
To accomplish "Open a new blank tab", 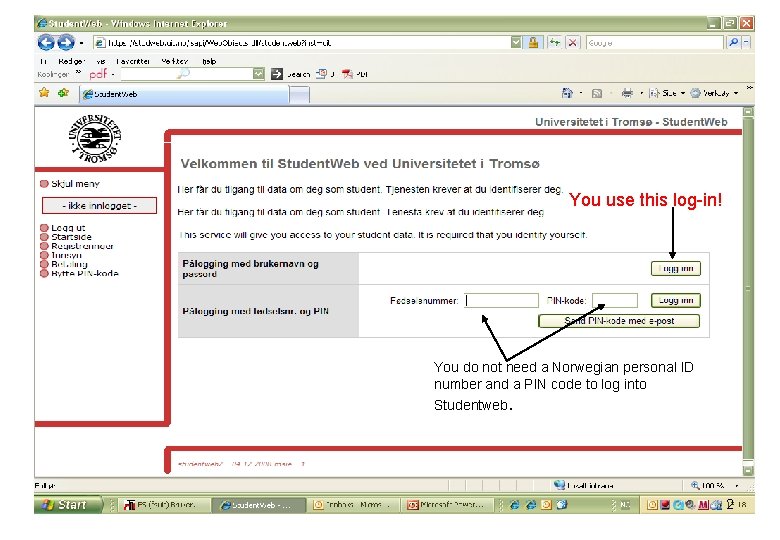I will pyautogui.click(x=299, y=94).
